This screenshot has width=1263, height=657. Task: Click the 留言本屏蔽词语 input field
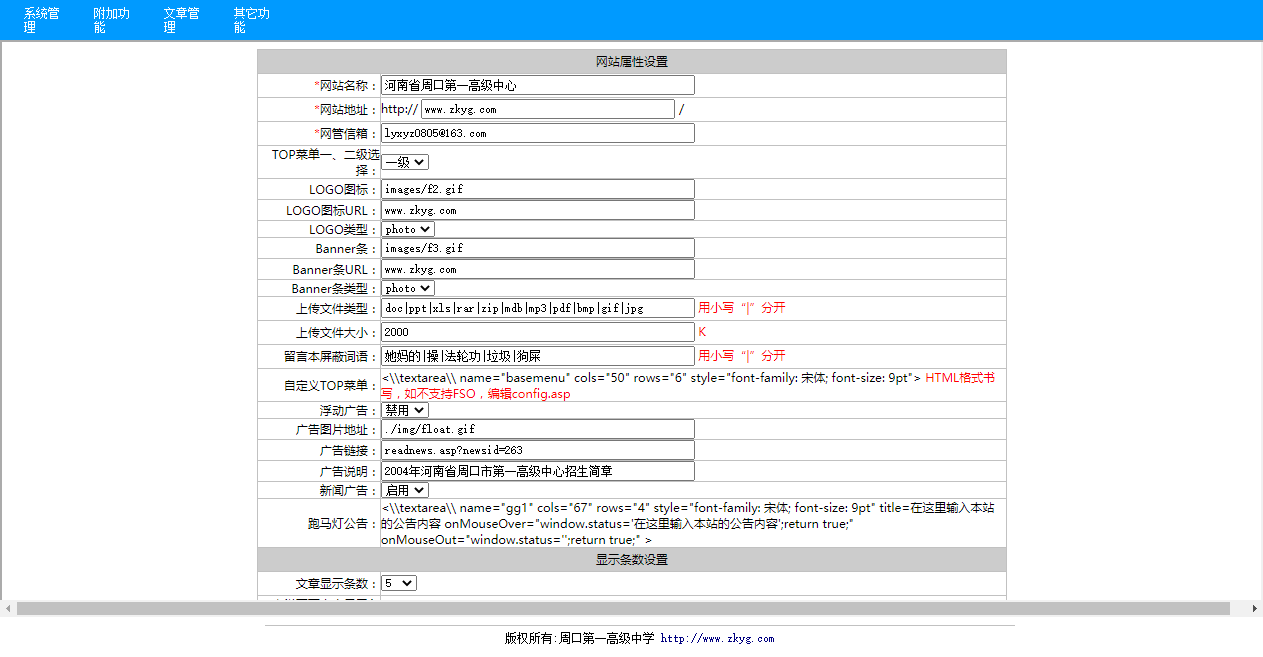(538, 356)
